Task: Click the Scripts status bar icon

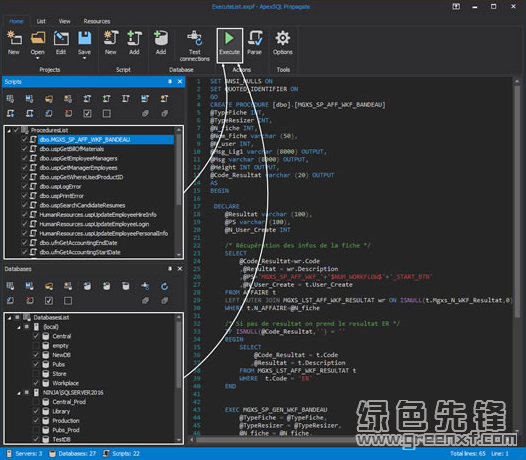Action: click(106, 454)
